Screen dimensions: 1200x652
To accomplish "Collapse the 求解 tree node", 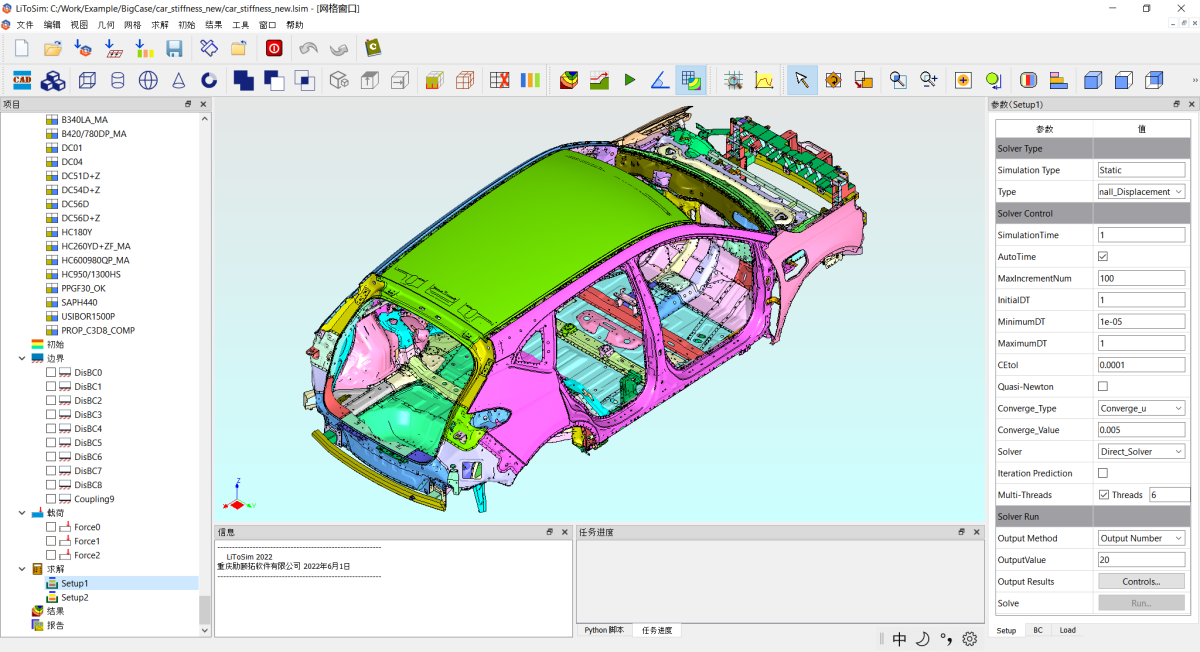I will (x=22, y=569).
